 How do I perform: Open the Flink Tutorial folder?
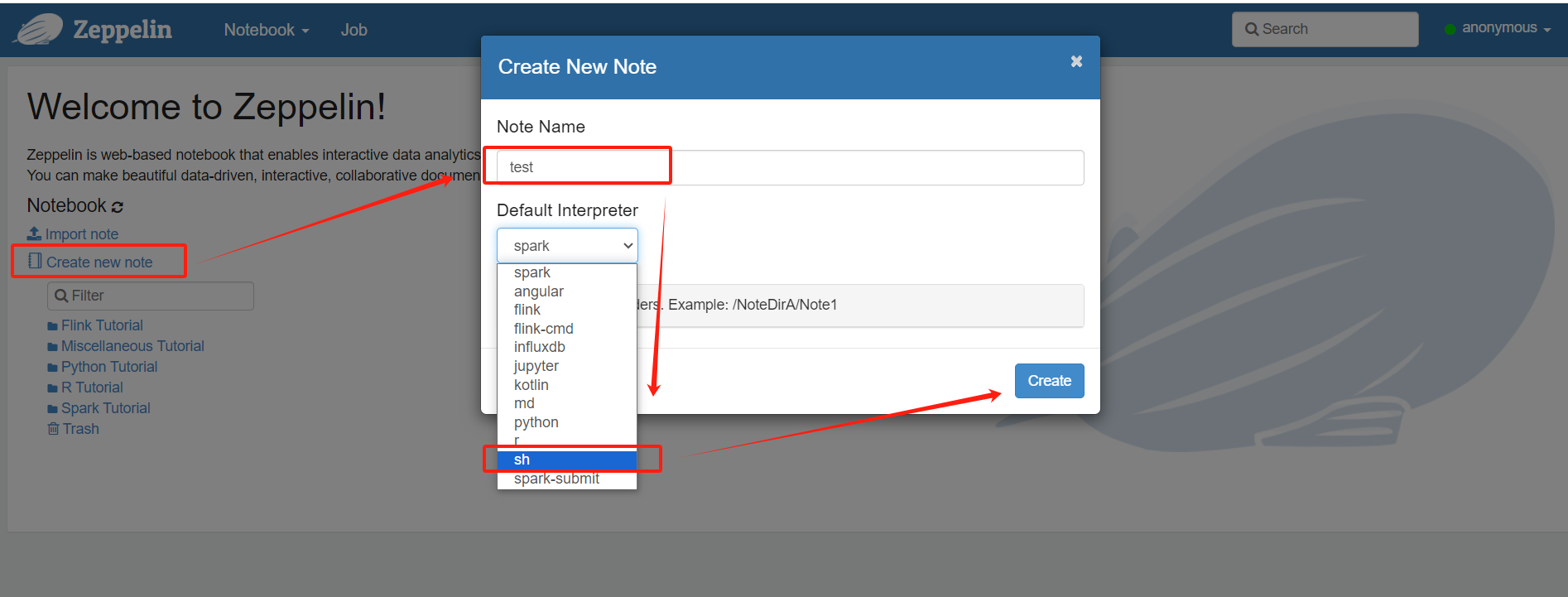[102, 325]
